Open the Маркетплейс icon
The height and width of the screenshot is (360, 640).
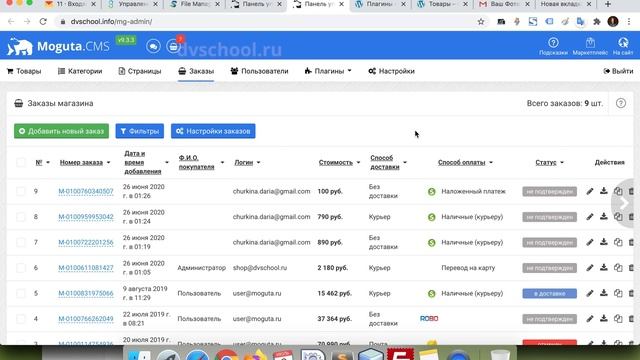tap(590, 46)
